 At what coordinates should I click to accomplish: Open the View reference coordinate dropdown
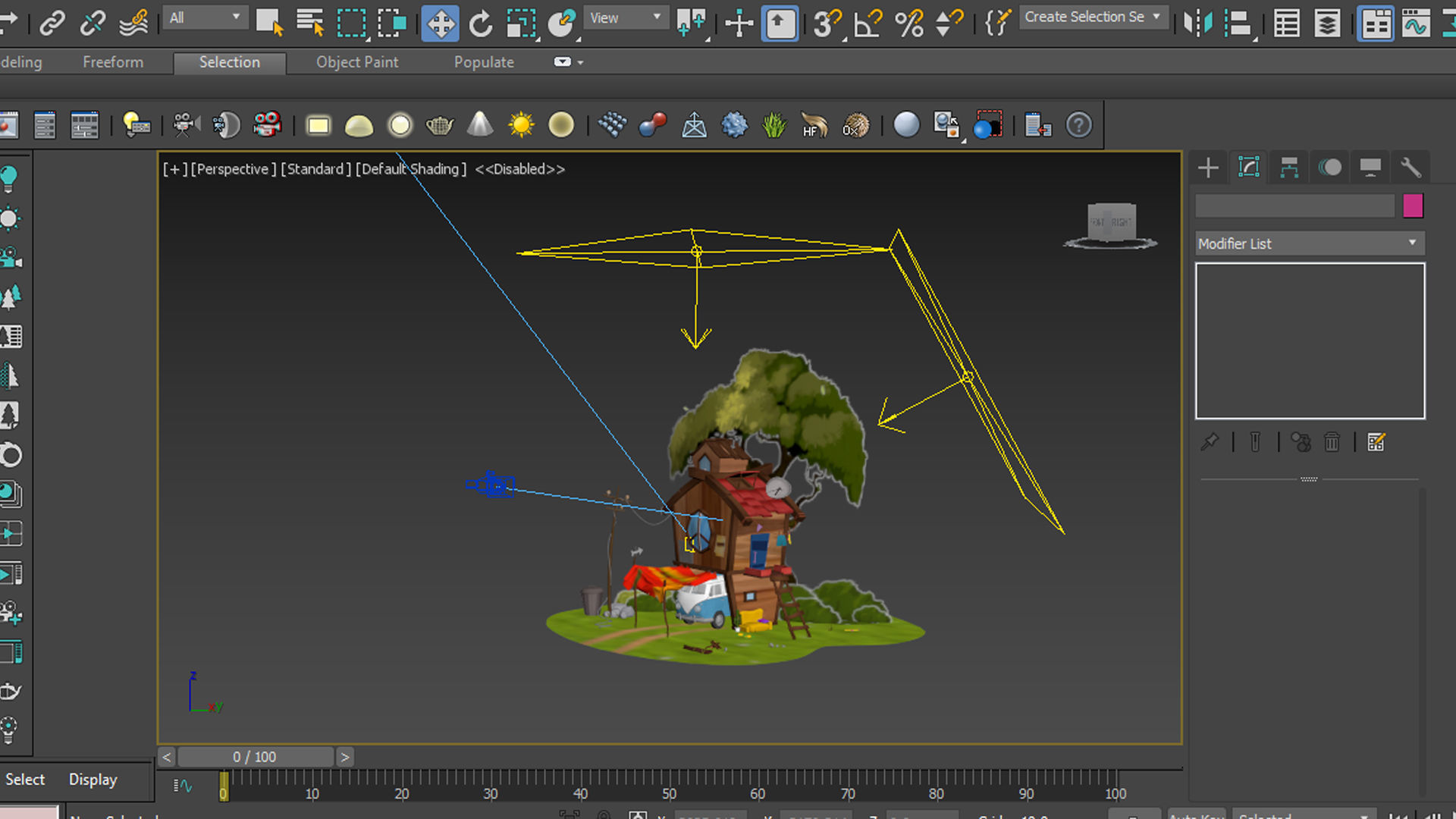626,17
